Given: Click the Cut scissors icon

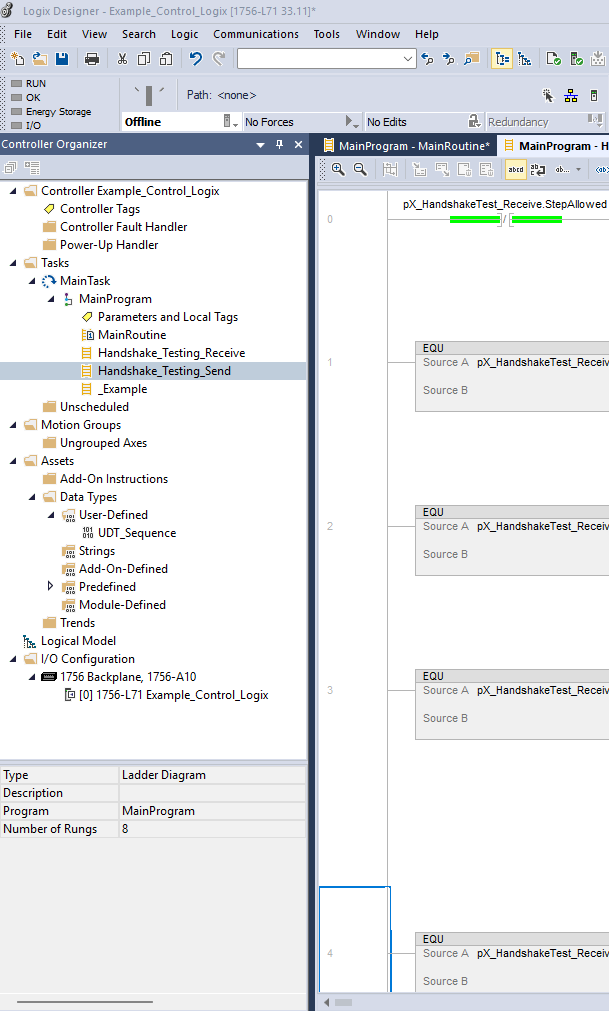Looking at the screenshot, I should pos(122,60).
